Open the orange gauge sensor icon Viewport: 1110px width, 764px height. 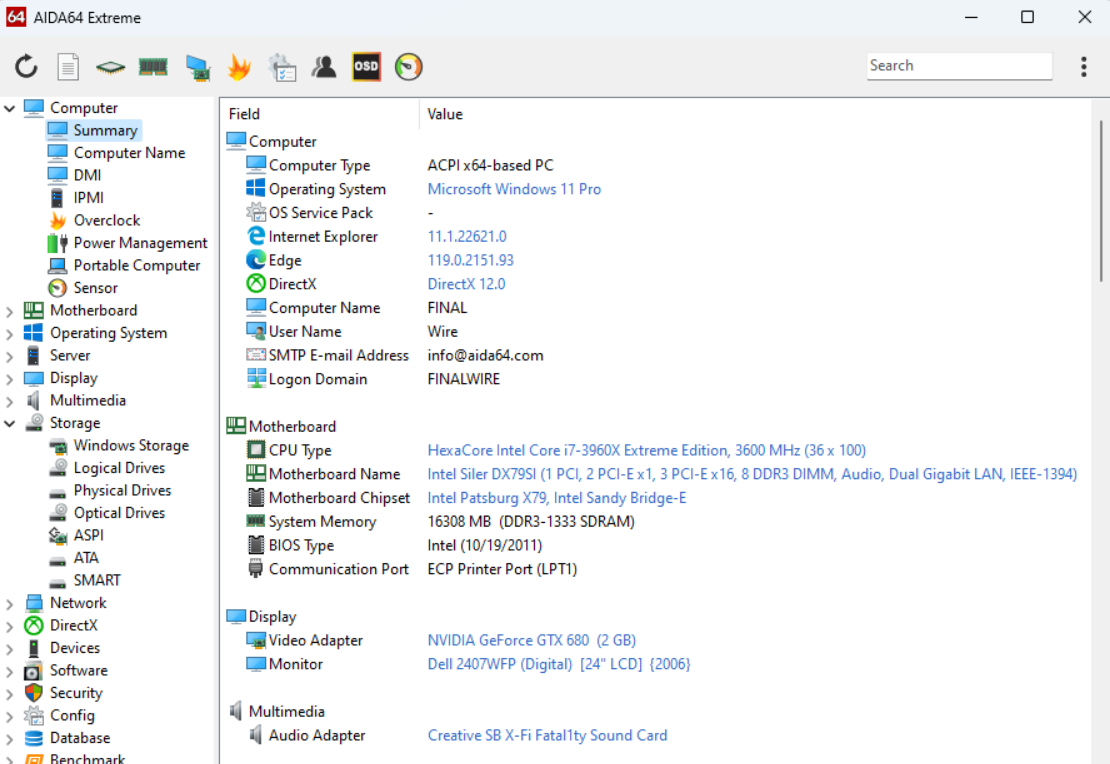(409, 67)
